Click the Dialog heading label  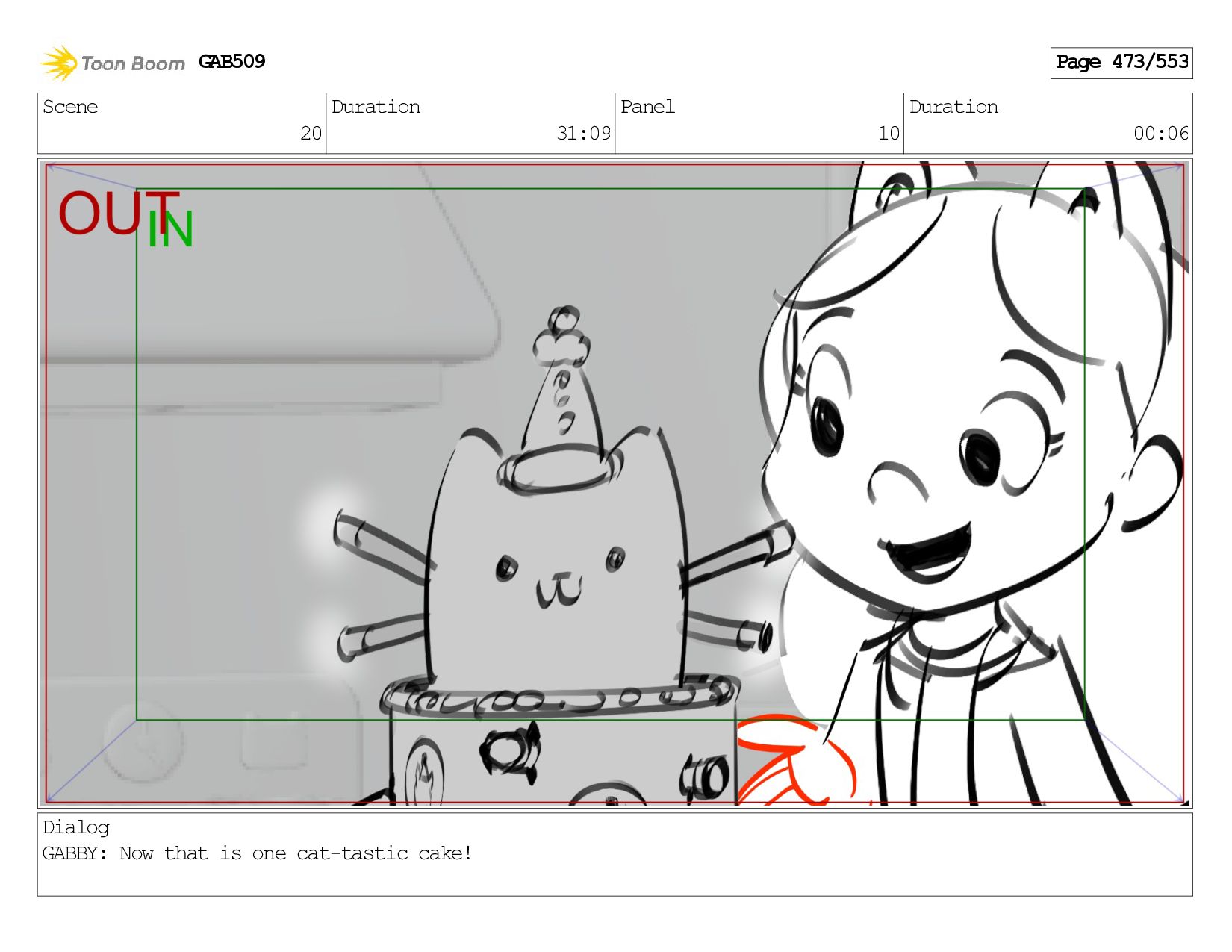coord(76,827)
